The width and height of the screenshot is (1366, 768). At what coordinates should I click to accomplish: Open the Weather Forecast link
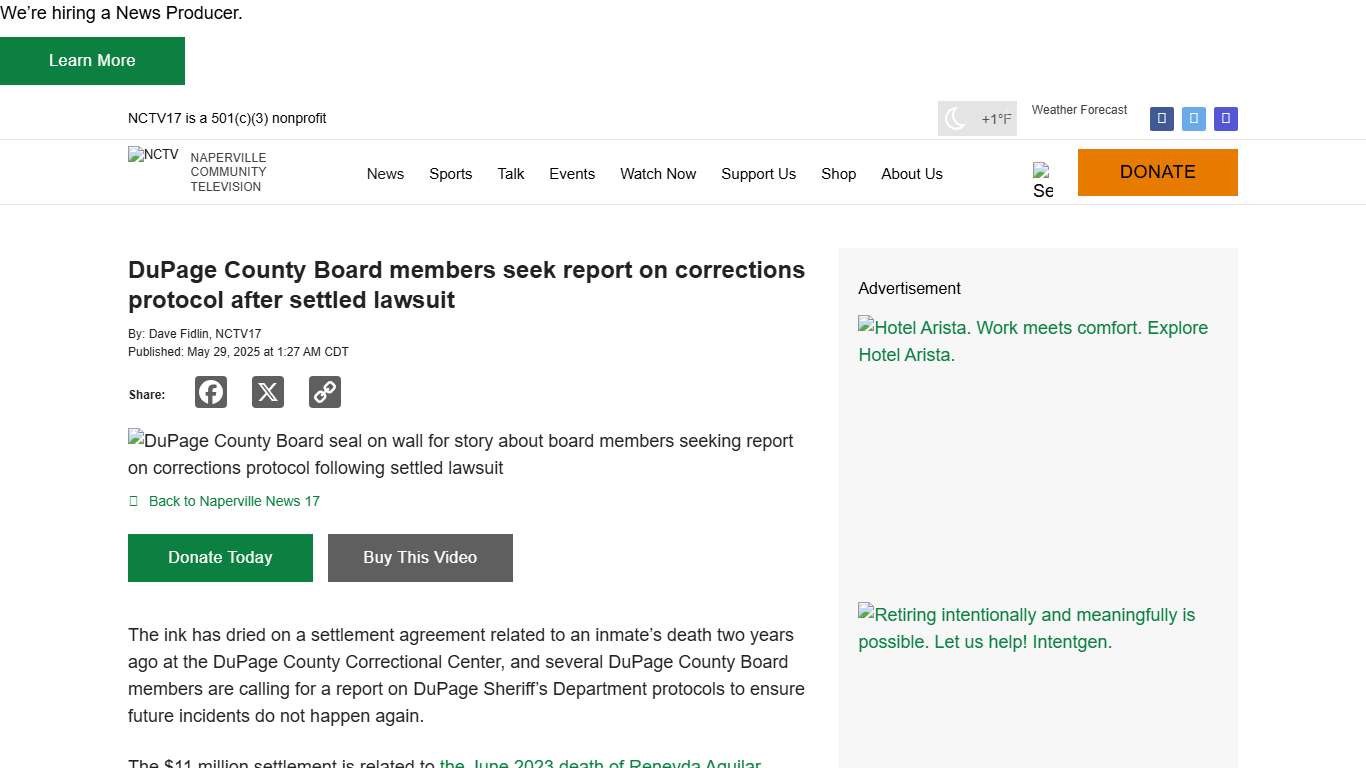1079,110
